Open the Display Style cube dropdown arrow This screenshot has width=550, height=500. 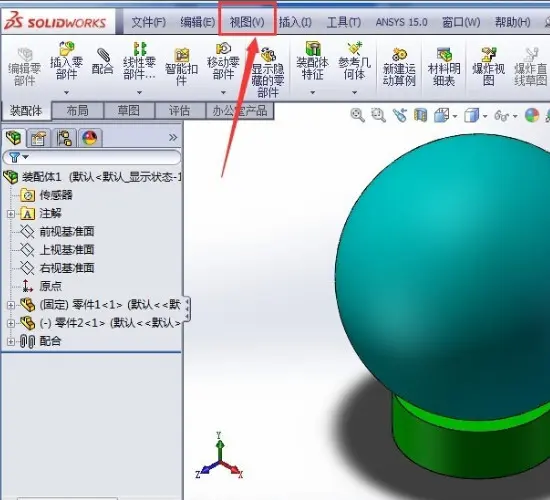tap(485, 116)
